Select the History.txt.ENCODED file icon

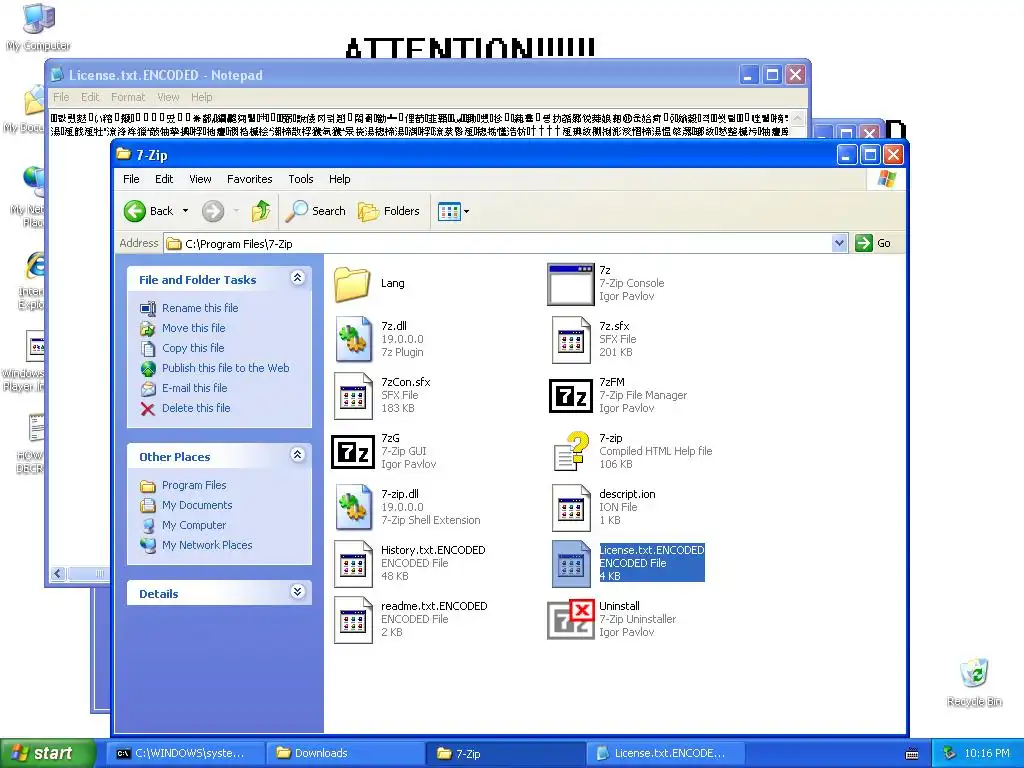click(353, 563)
